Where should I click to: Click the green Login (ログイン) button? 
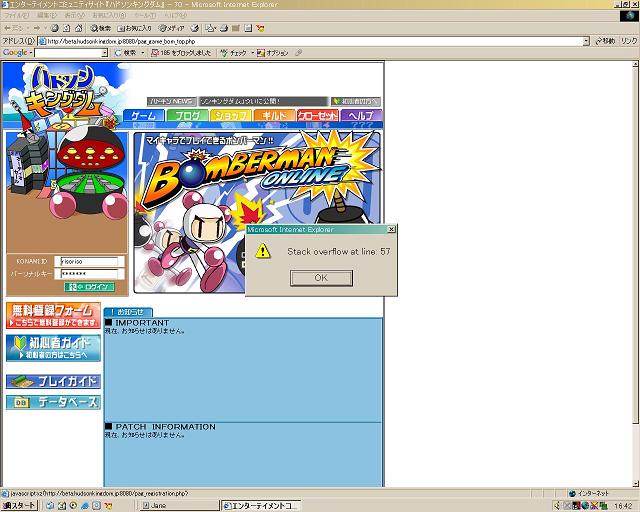[x=89, y=287]
